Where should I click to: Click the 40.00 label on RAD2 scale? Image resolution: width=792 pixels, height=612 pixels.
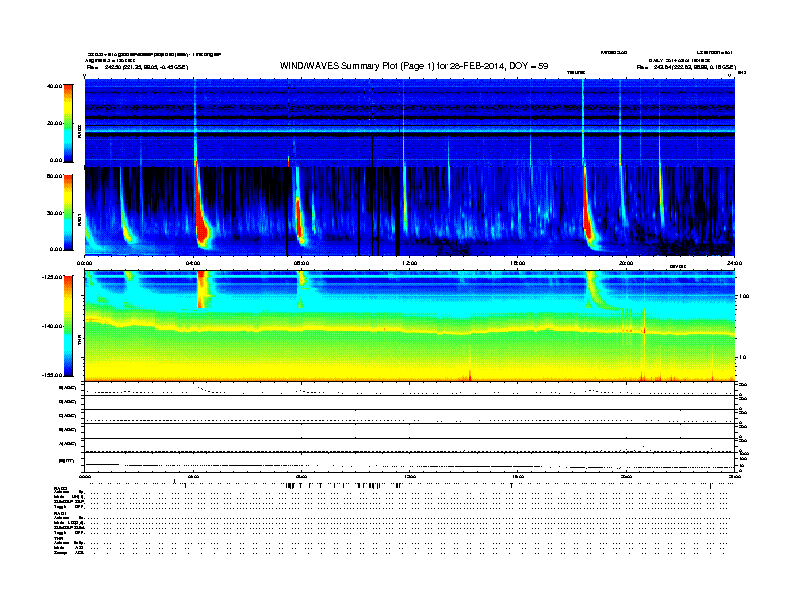(x=54, y=86)
